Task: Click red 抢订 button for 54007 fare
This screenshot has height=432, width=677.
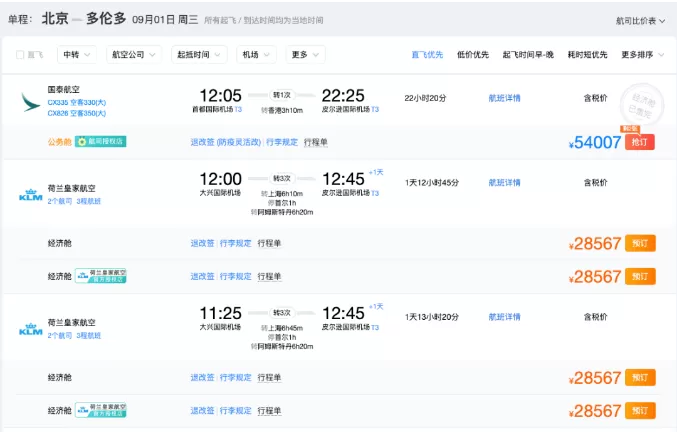Action: [x=640, y=142]
